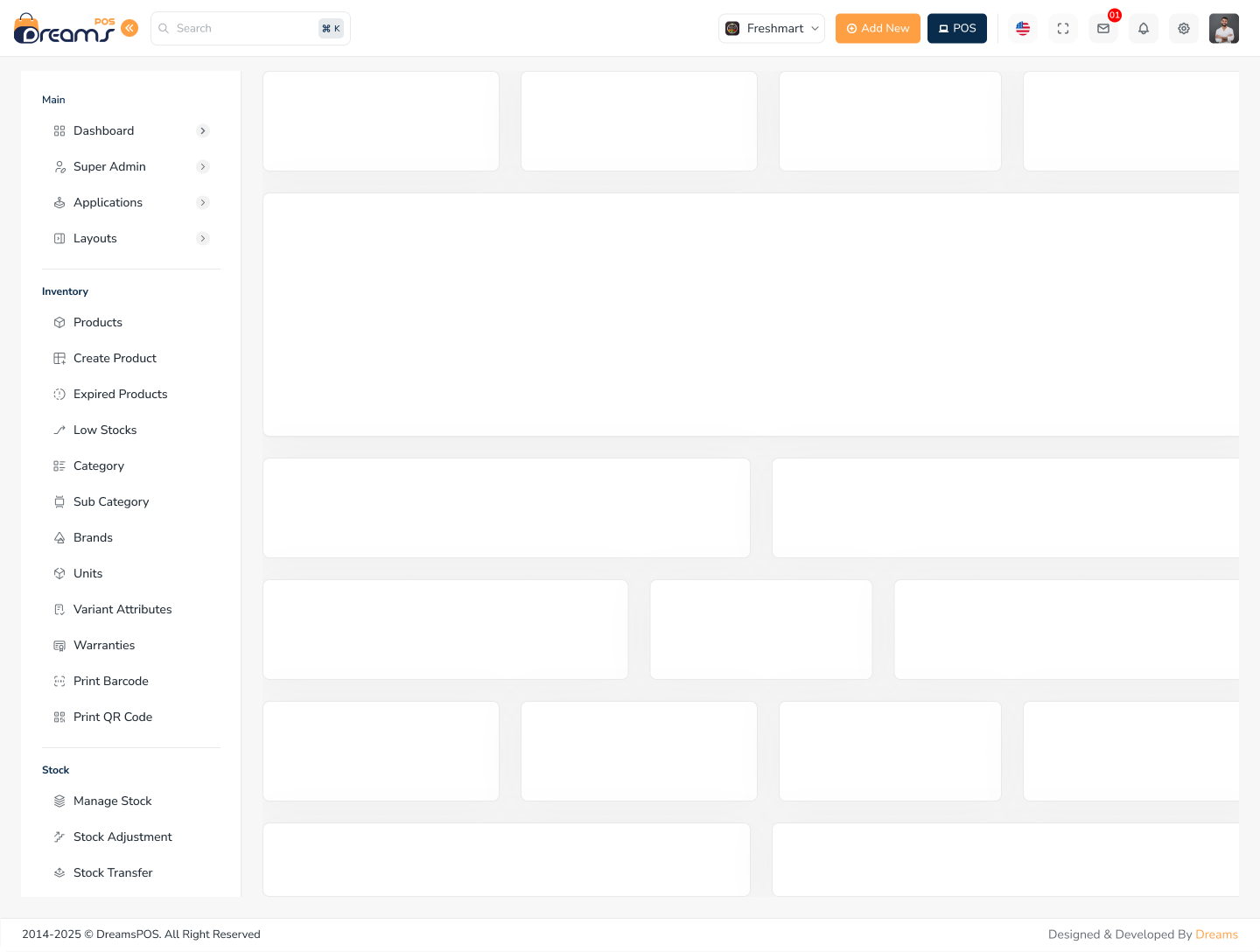Open the mail inbox icon

click(1103, 28)
